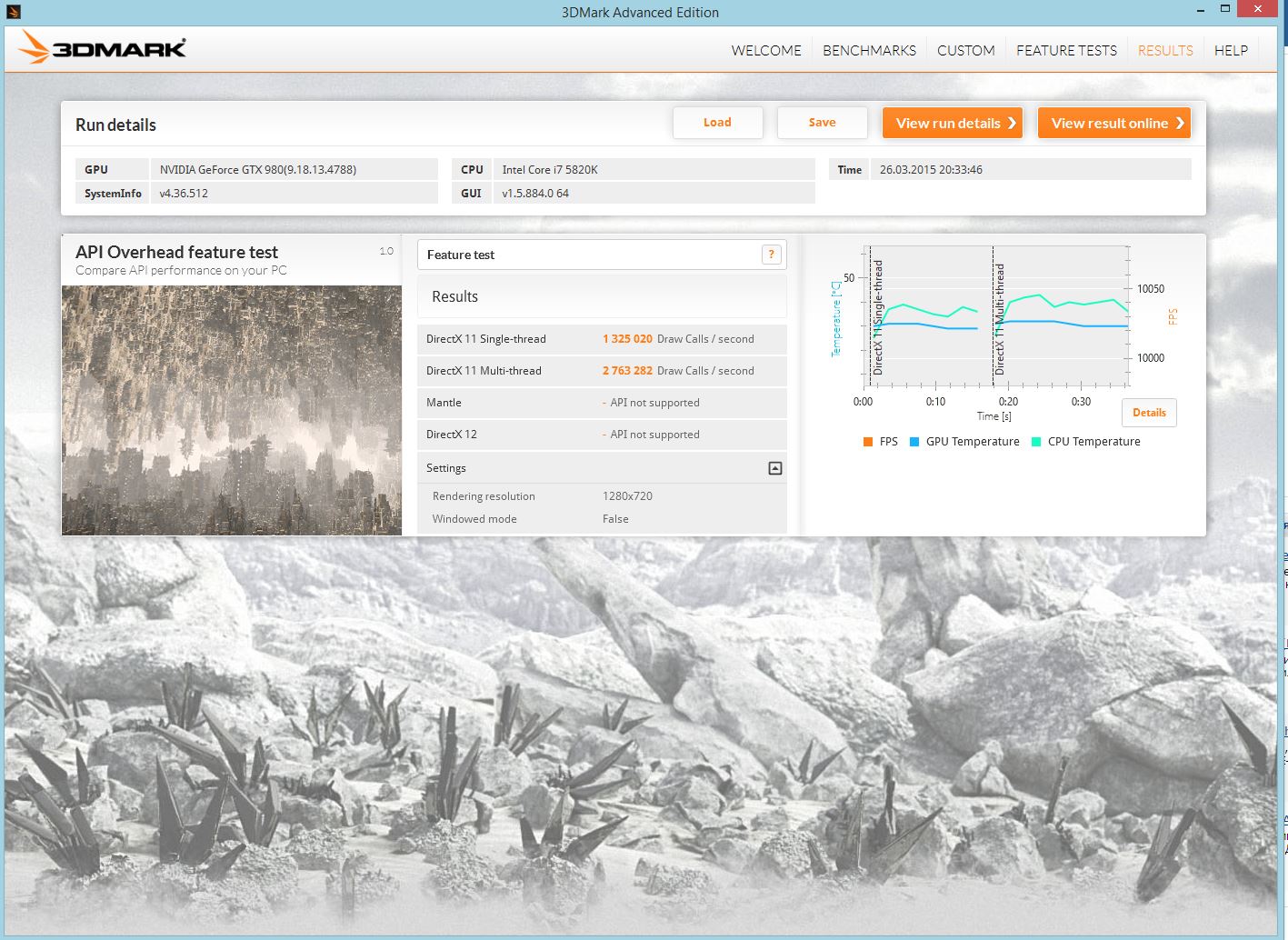Open the RESULTS tab
The height and width of the screenshot is (940, 1288).
[x=1165, y=51]
